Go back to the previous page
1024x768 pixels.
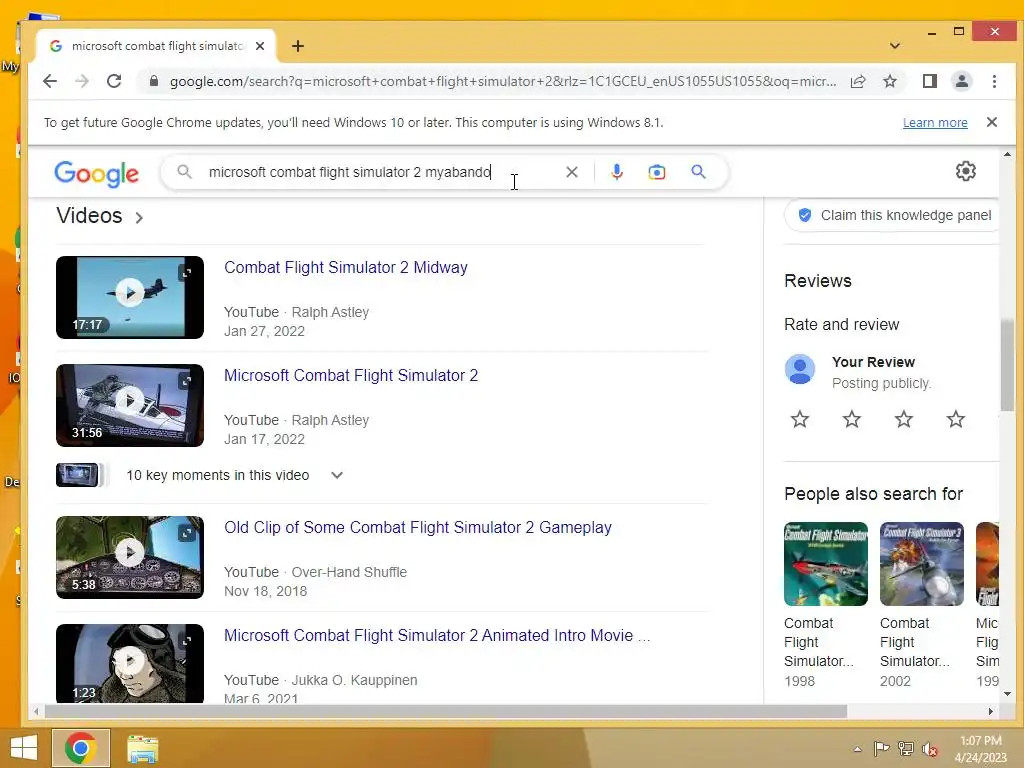tap(50, 81)
